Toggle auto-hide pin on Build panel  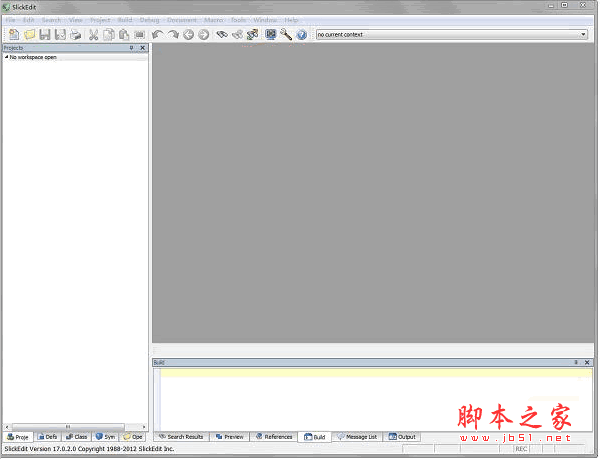[576, 362]
